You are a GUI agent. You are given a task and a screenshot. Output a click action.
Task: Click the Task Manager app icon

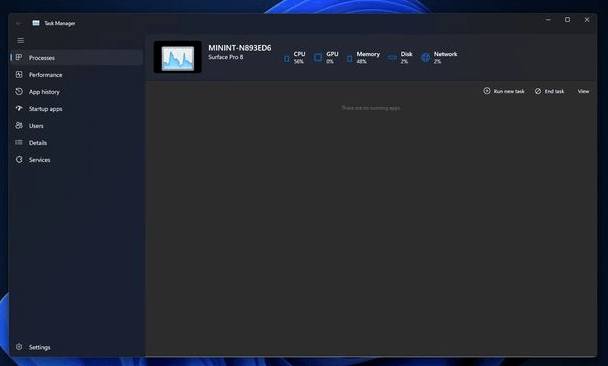[36, 23]
